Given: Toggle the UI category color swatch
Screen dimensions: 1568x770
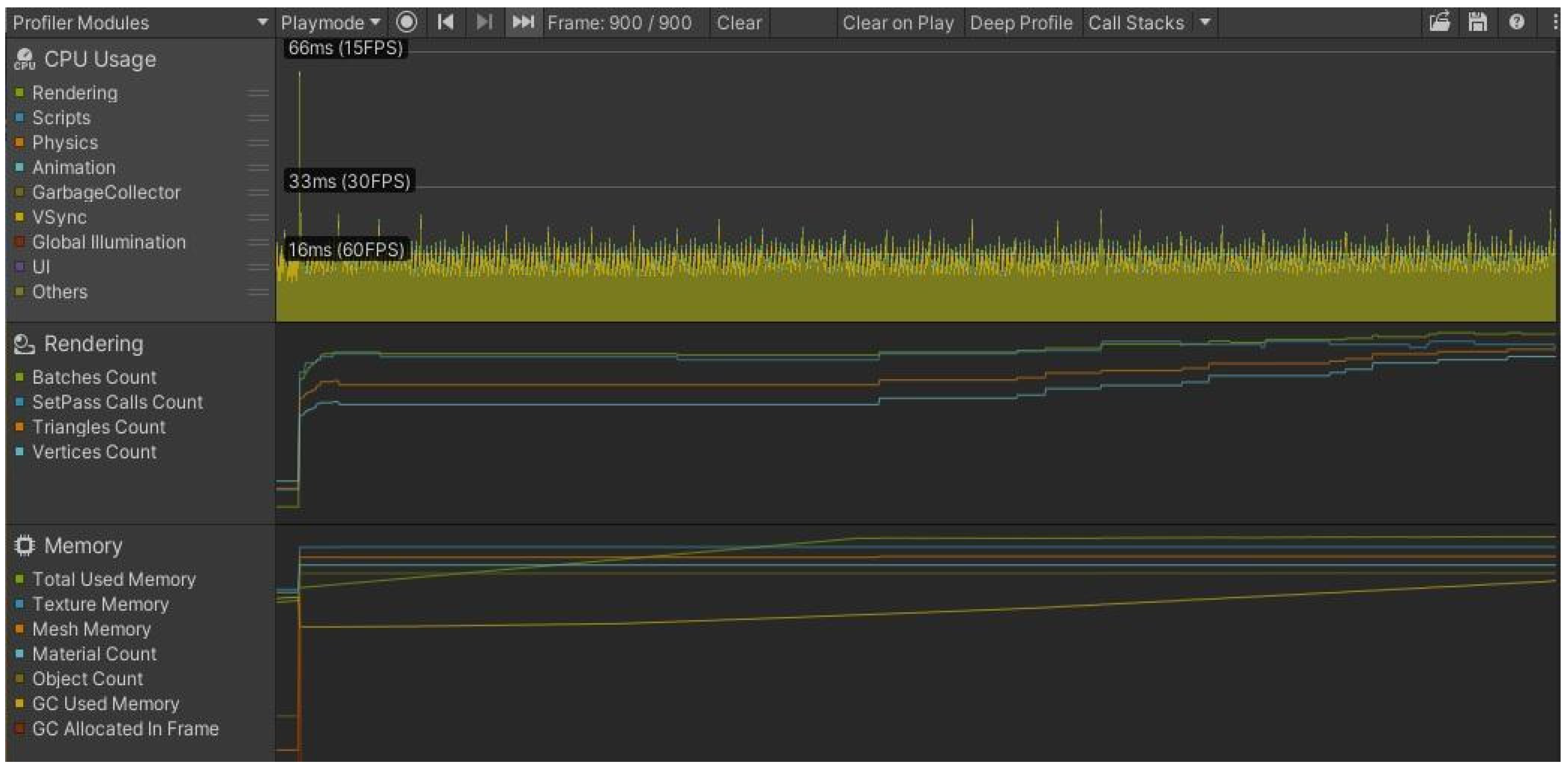Looking at the screenshot, I should [20, 267].
